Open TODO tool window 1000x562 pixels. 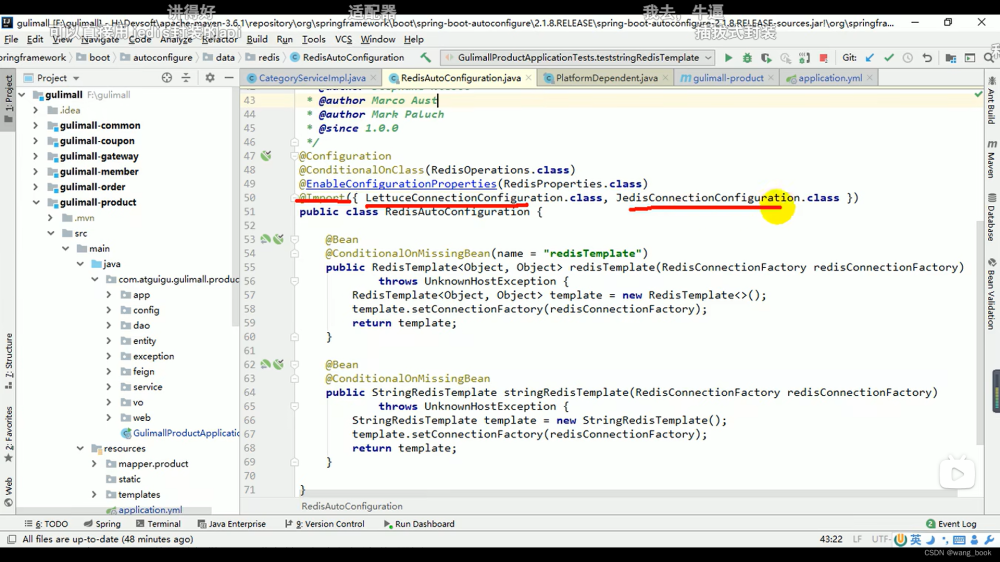[x=46, y=524]
